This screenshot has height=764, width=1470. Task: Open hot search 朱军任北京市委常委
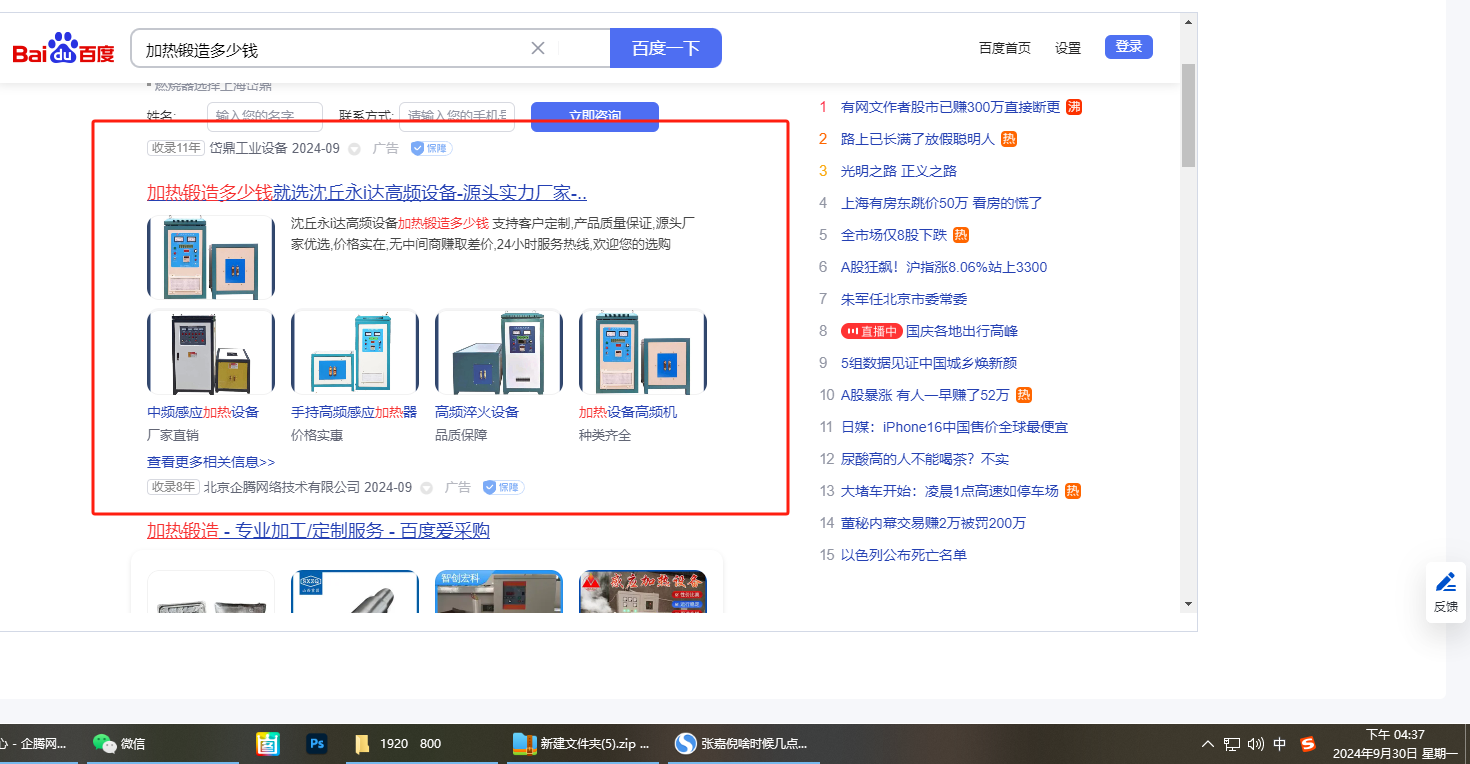[904, 299]
